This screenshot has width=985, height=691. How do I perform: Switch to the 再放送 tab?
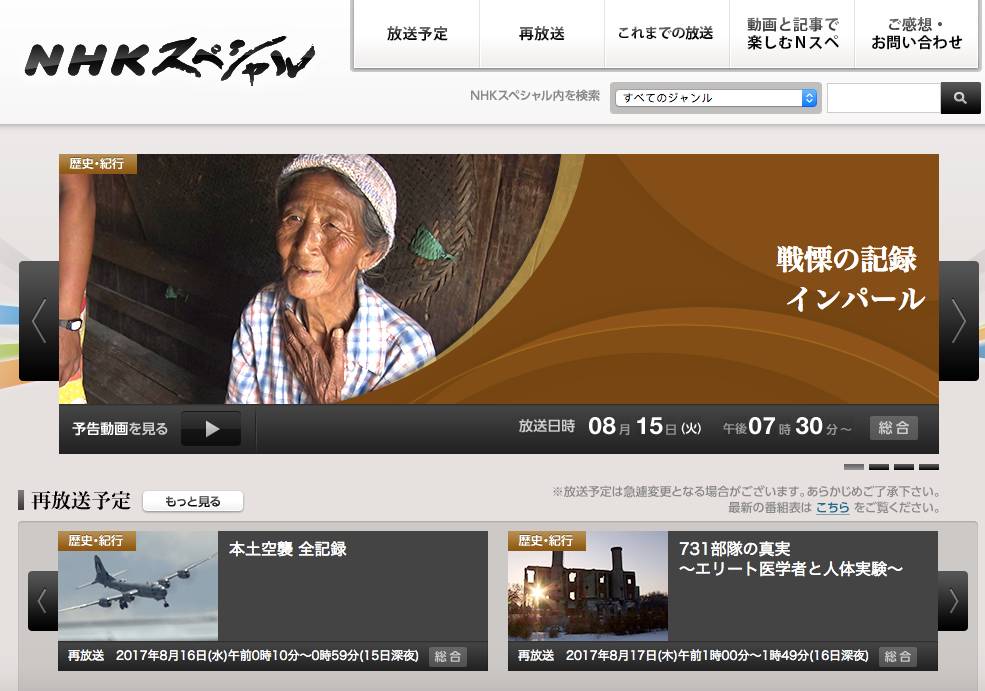pyautogui.click(x=541, y=33)
